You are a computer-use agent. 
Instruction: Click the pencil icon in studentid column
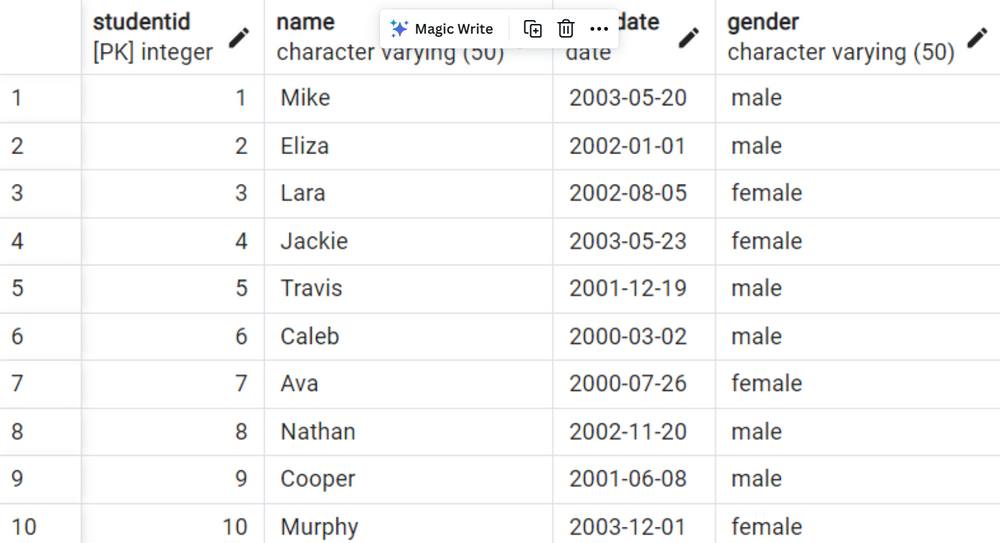(x=239, y=38)
